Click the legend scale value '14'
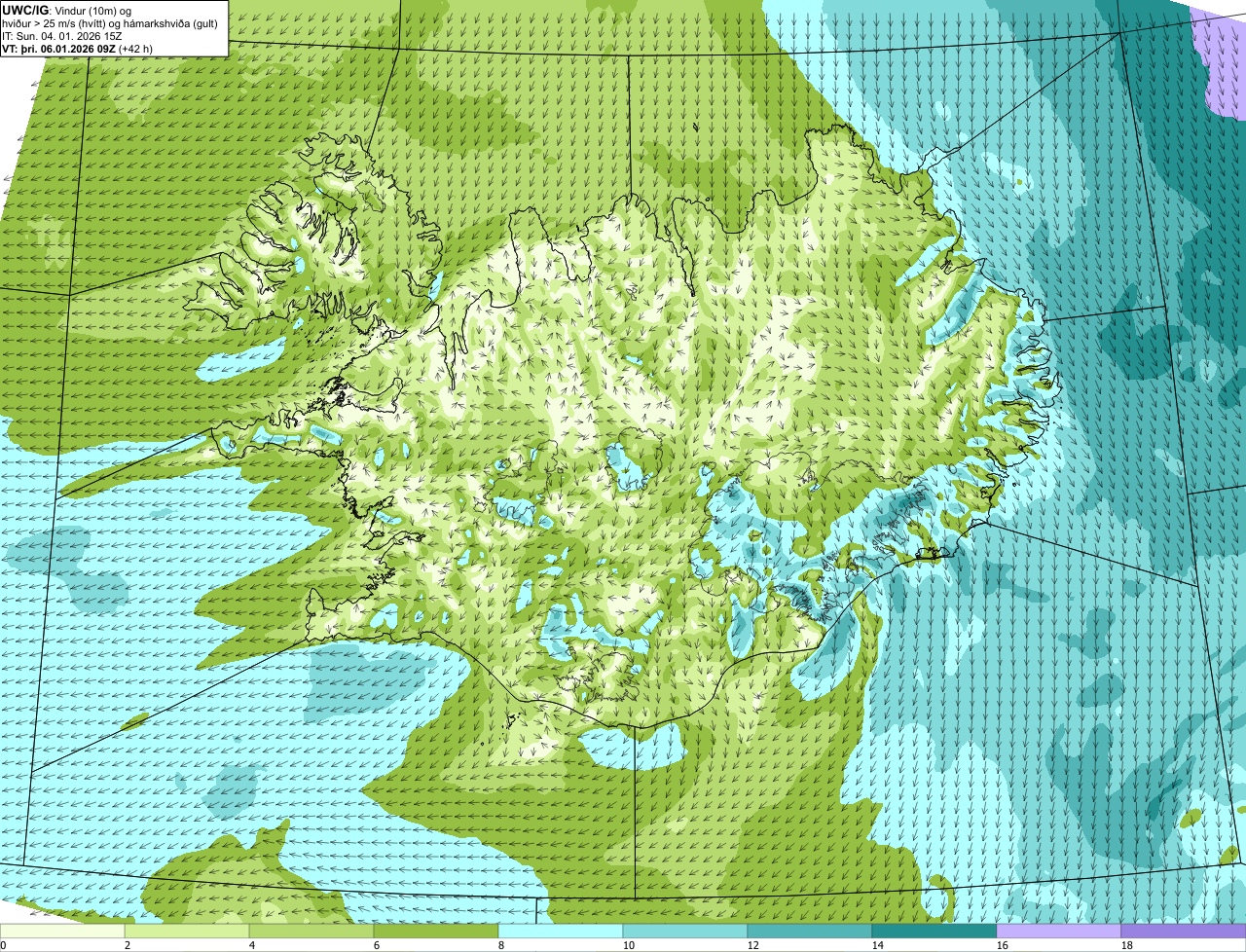Screen dimensions: 1246x952 [x=878, y=945]
